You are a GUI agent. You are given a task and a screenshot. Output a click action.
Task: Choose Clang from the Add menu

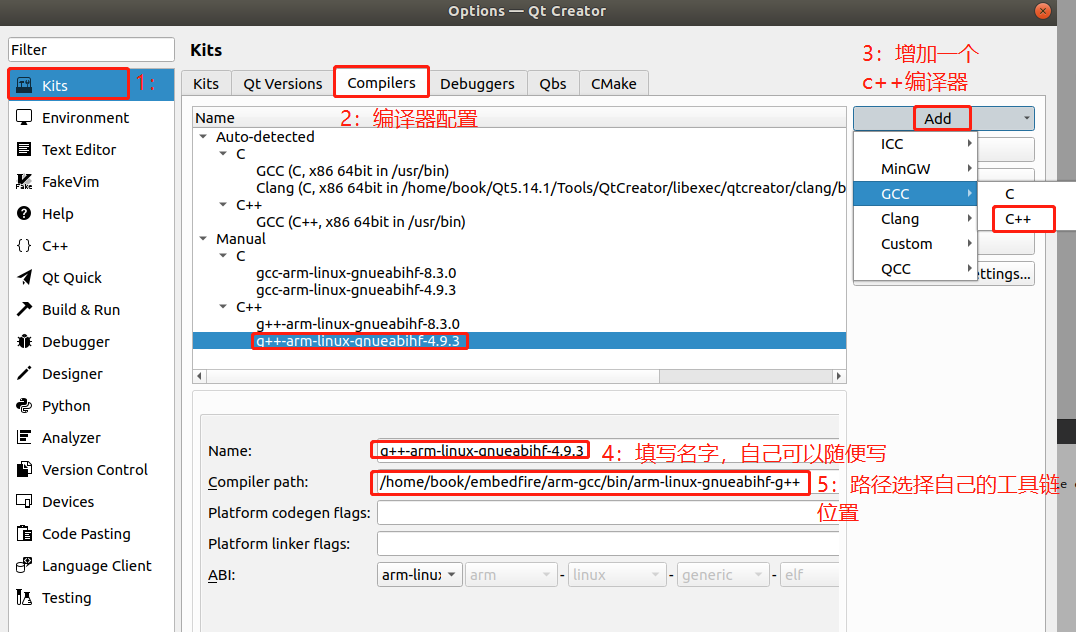(x=915, y=219)
